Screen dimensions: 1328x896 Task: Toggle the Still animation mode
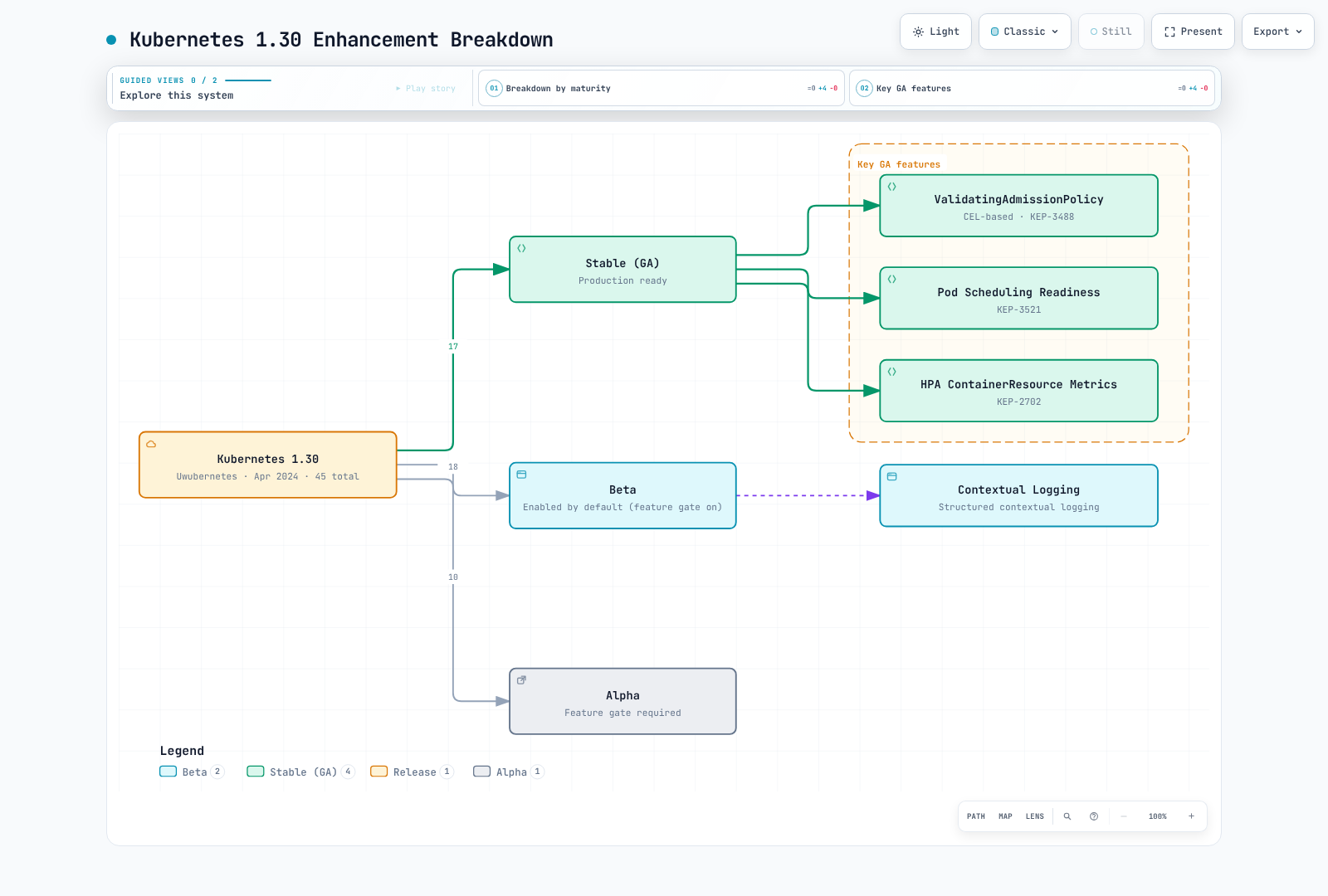click(1111, 32)
